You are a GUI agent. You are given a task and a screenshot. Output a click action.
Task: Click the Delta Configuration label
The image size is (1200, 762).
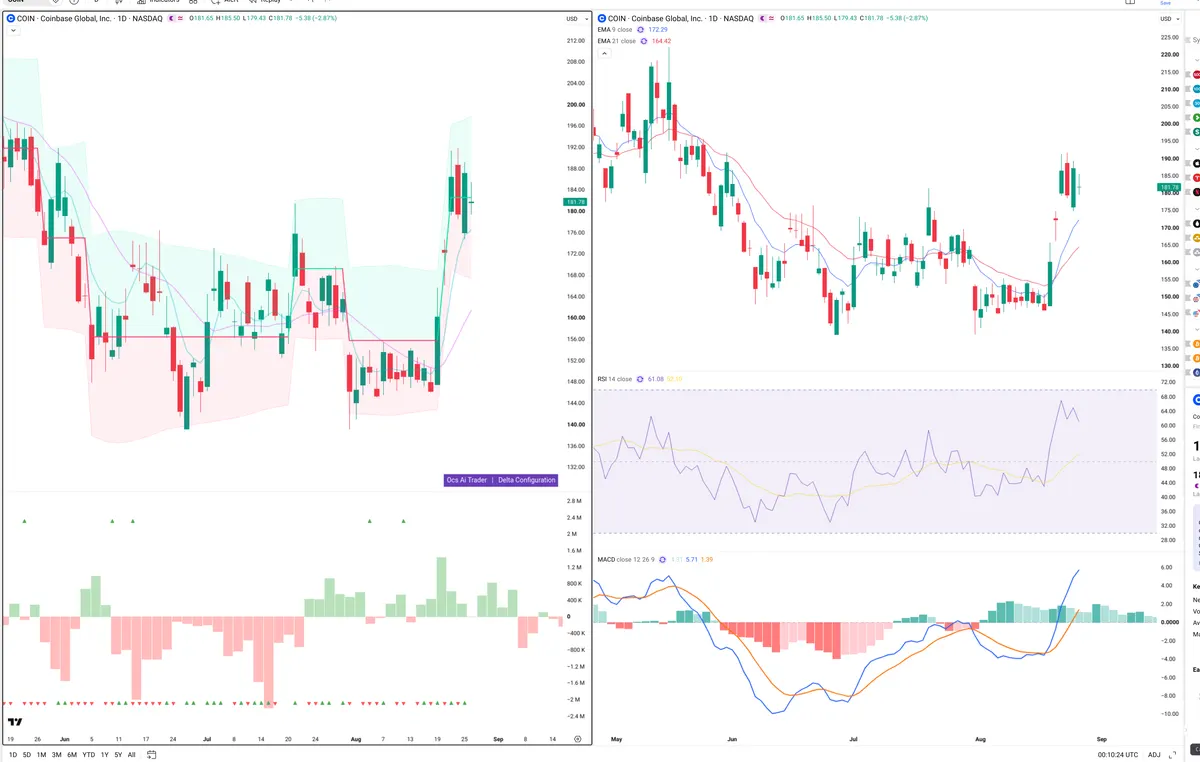pyautogui.click(x=526, y=480)
